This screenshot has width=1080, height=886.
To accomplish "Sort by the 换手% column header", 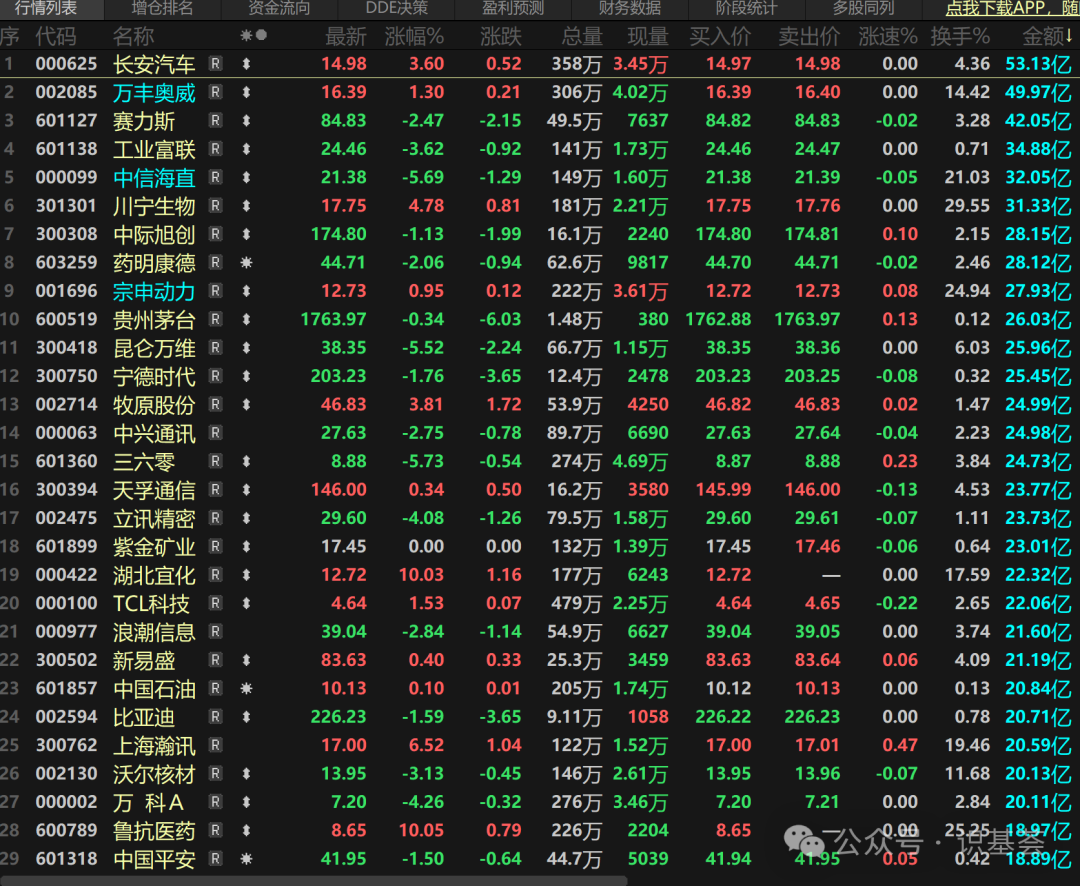I will click(x=960, y=36).
